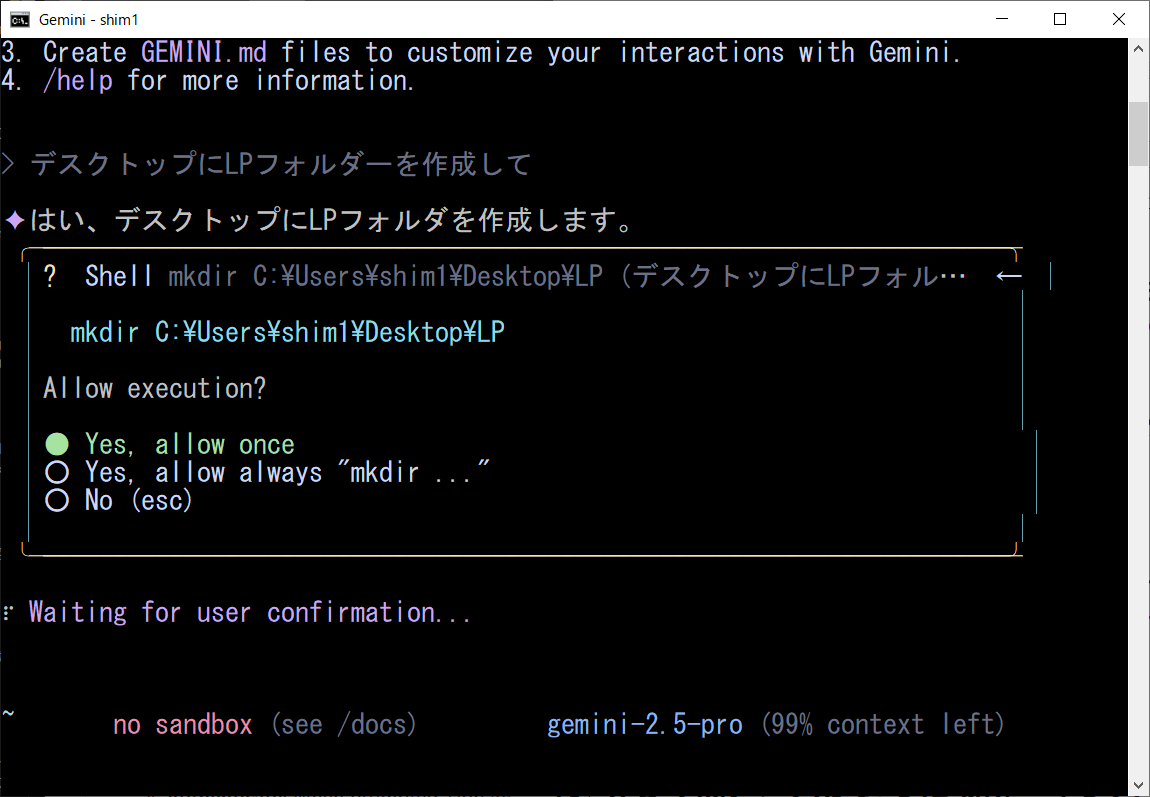
Task: Click the left arrow icon in Shell header
Action: point(1008,276)
